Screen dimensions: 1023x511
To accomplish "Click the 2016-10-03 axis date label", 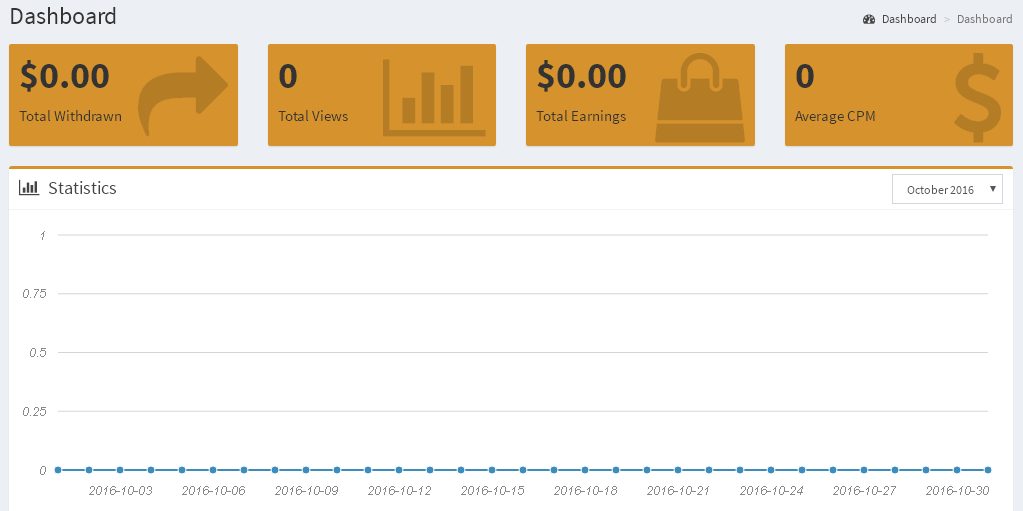I will [121, 491].
